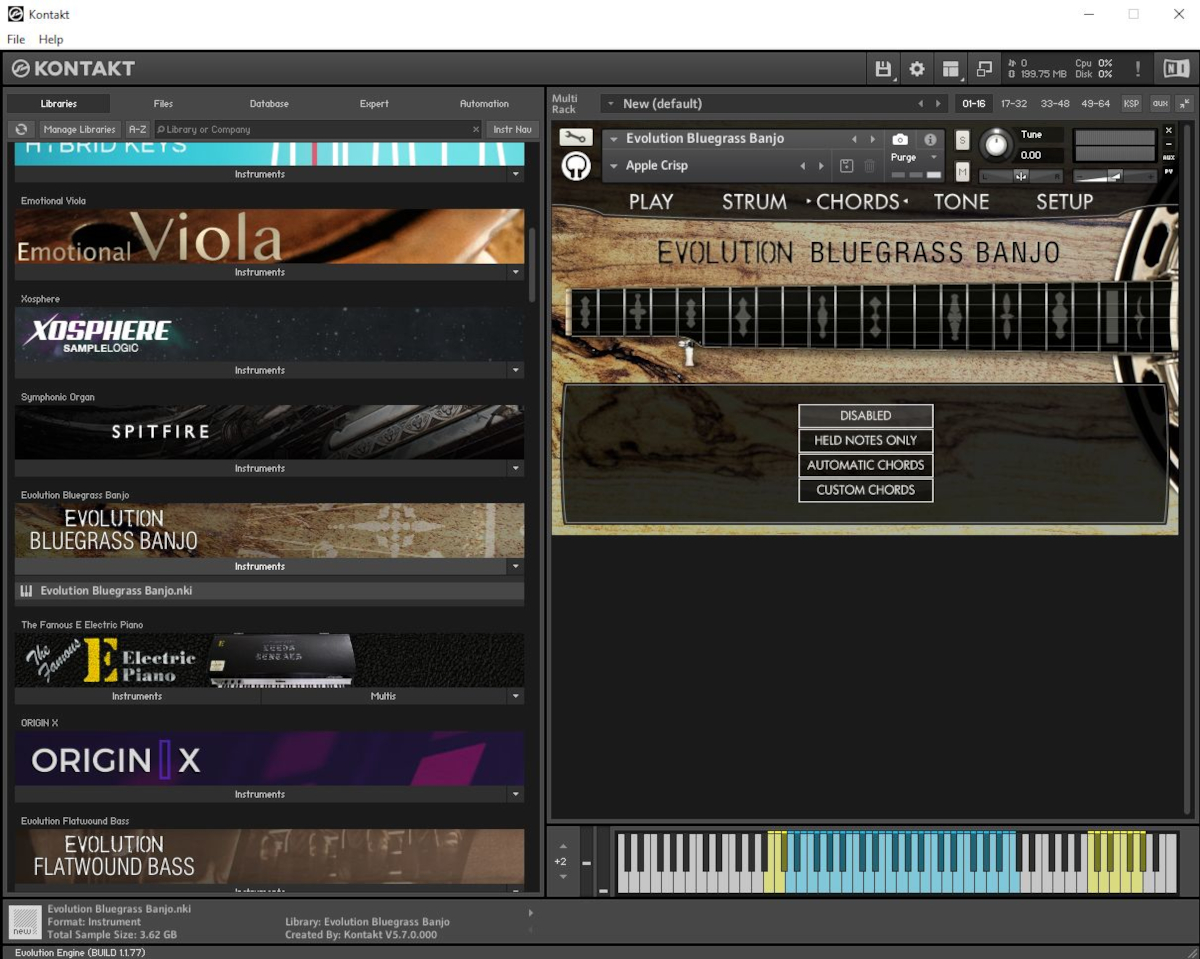Open the TONE page of the banjo

[961, 201]
